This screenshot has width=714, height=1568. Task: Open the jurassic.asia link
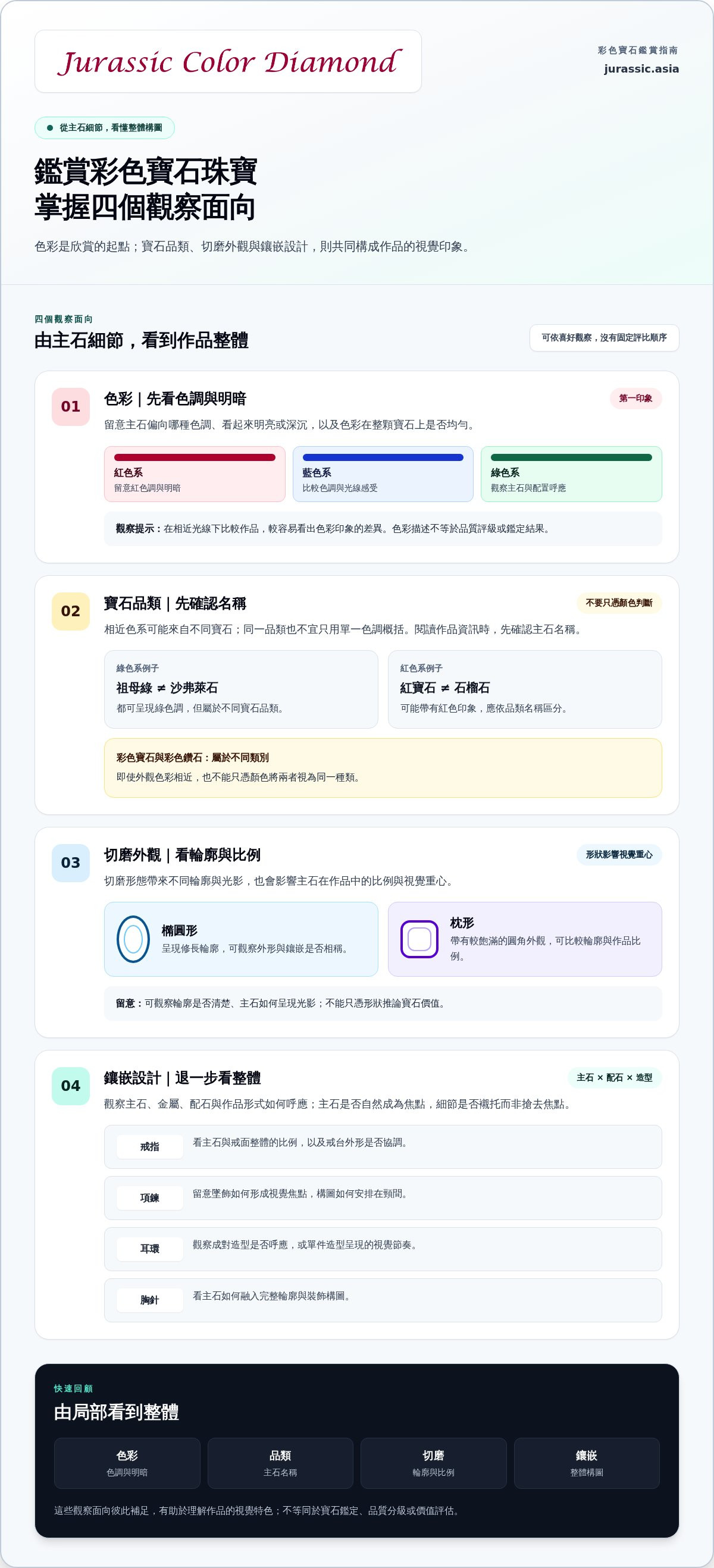click(x=641, y=69)
